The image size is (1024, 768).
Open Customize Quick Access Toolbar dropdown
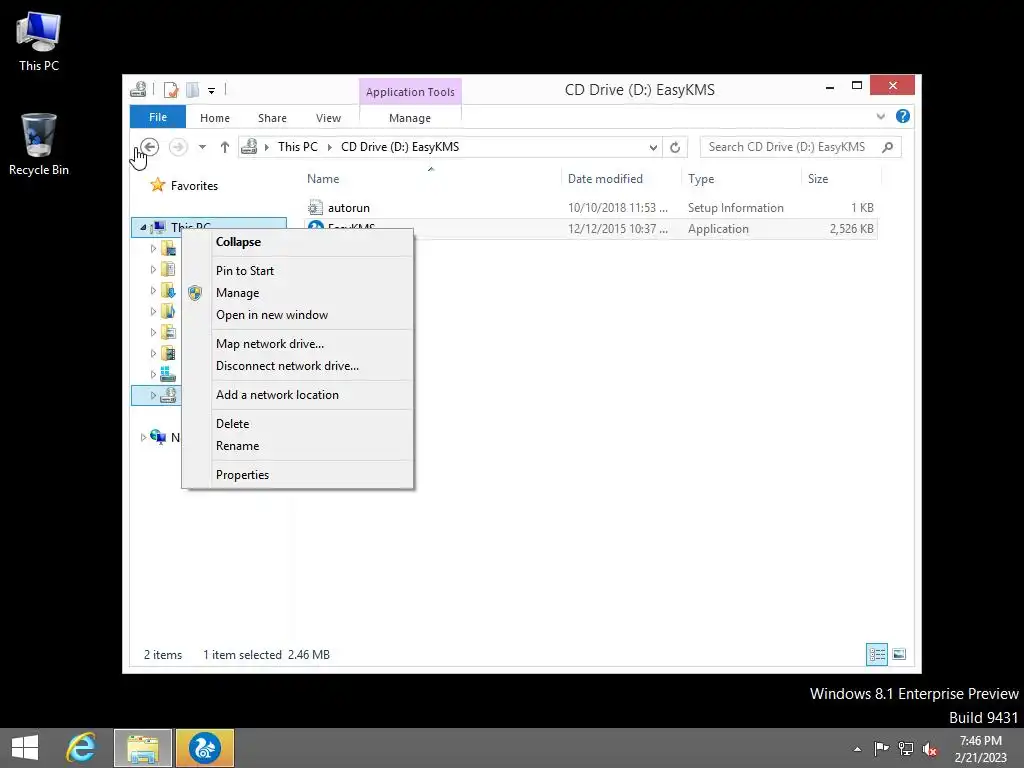point(212,90)
